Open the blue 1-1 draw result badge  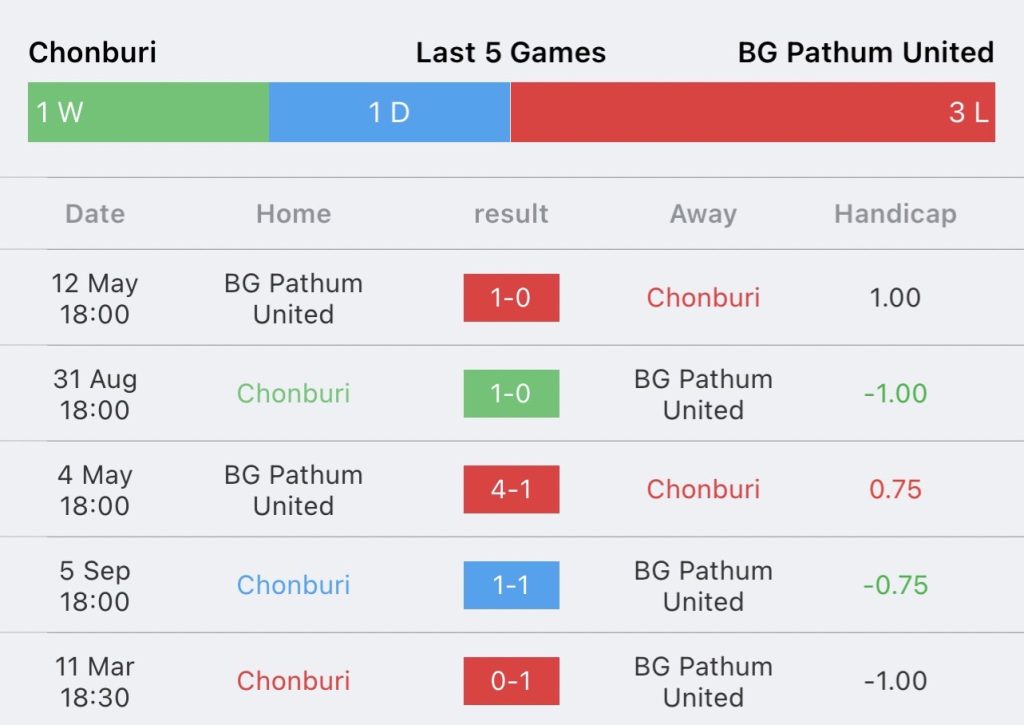click(x=511, y=585)
